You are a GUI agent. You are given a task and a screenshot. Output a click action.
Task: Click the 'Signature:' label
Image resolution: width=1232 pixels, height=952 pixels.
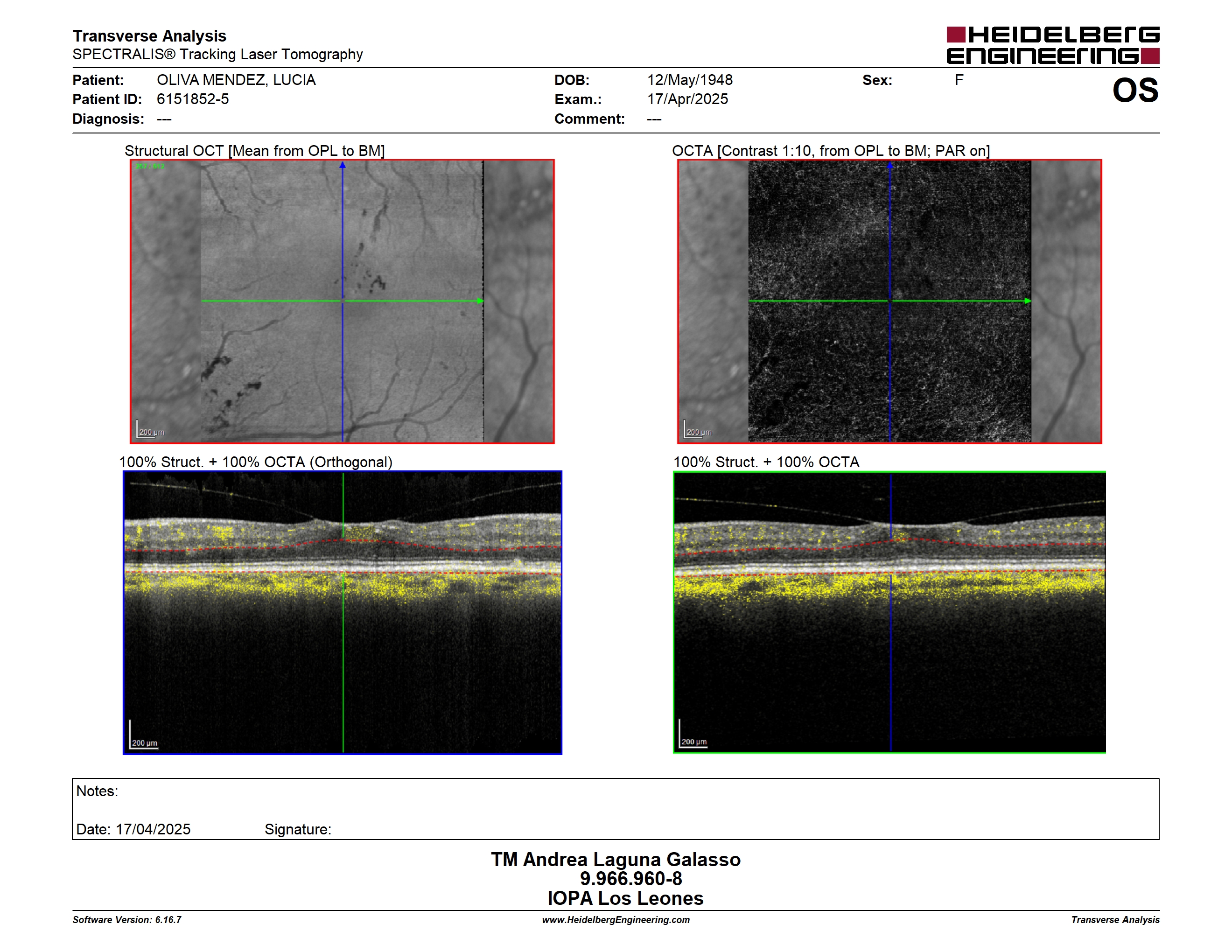tap(298, 830)
